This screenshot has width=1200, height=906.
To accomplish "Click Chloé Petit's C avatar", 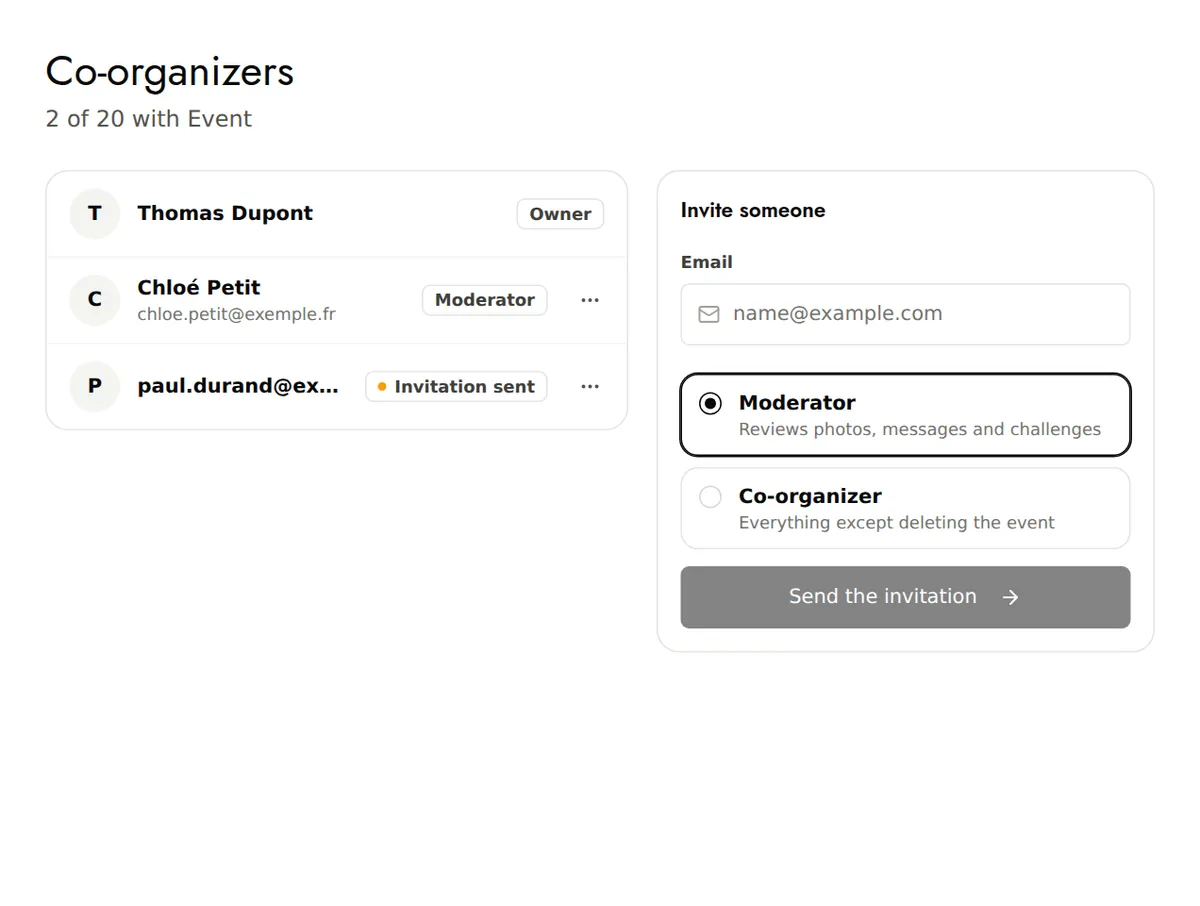I will tap(95, 300).
